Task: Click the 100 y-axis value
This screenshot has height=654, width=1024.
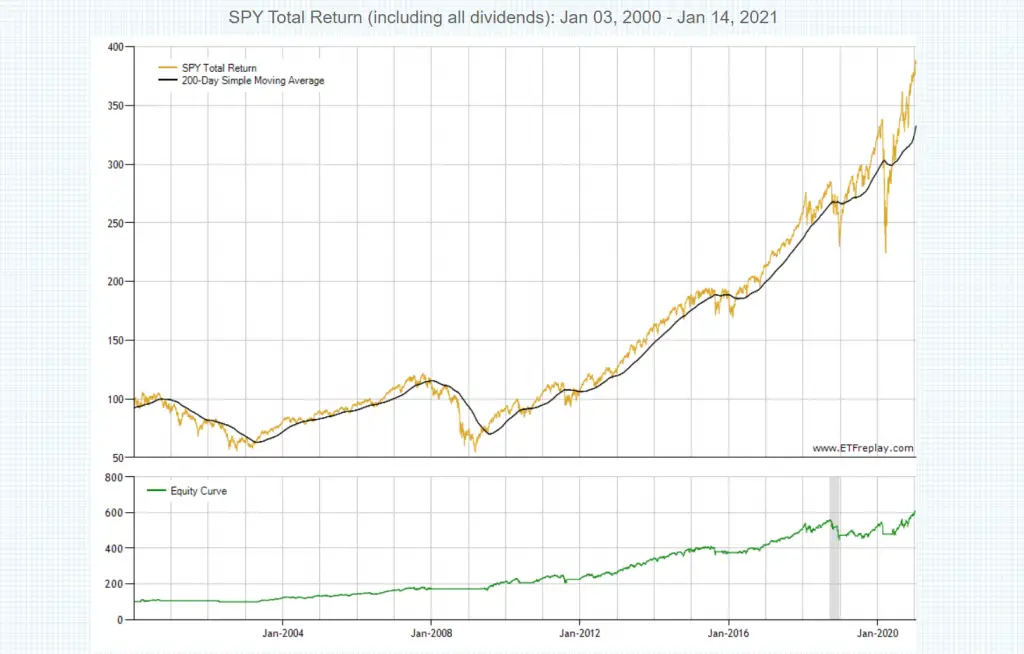Action: (x=116, y=399)
